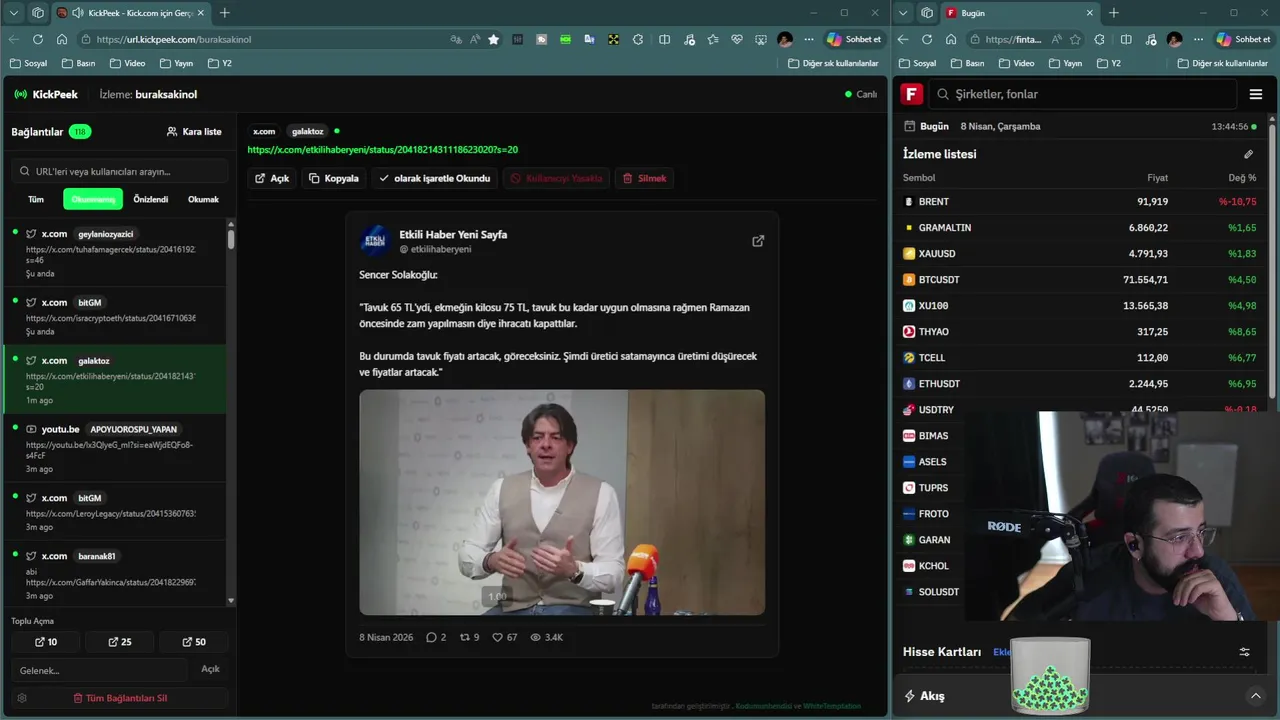Select the Okunmamış filter tab
This screenshot has height=720, width=1280.
click(93, 199)
